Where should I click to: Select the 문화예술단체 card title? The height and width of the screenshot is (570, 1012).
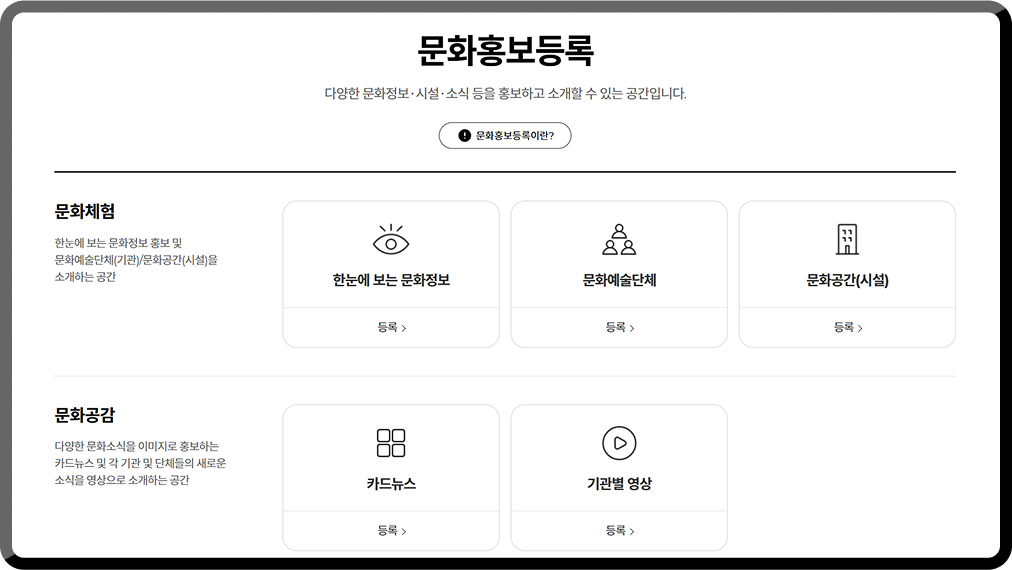619,280
